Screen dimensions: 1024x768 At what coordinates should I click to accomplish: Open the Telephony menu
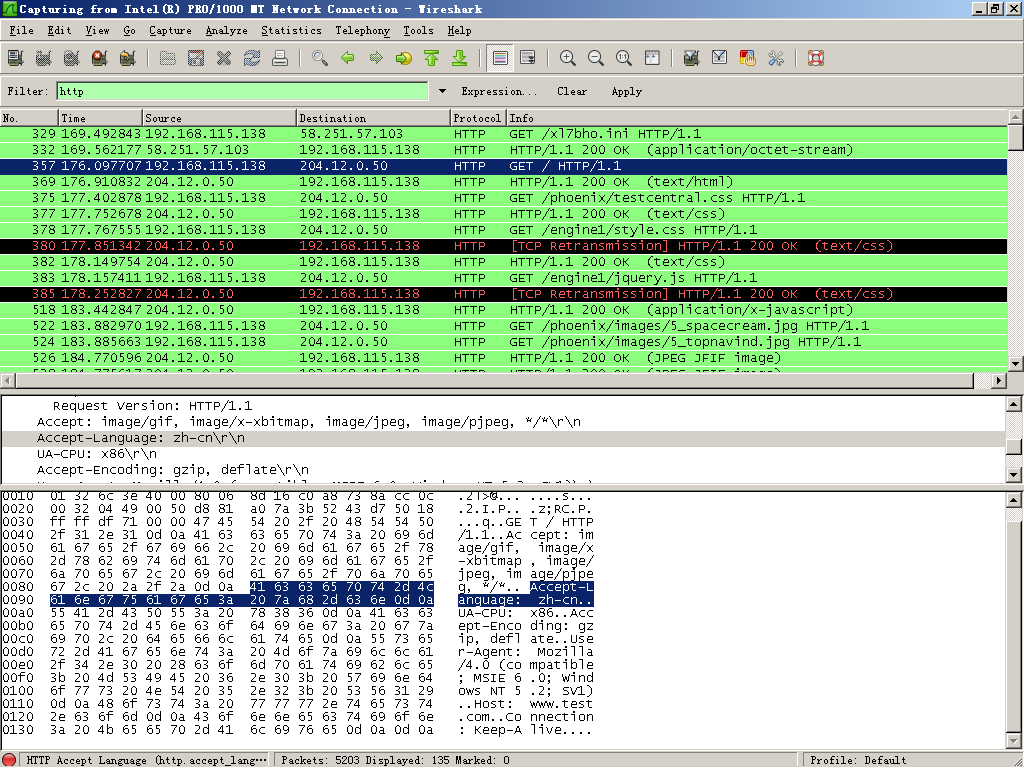pyautogui.click(x=362, y=30)
